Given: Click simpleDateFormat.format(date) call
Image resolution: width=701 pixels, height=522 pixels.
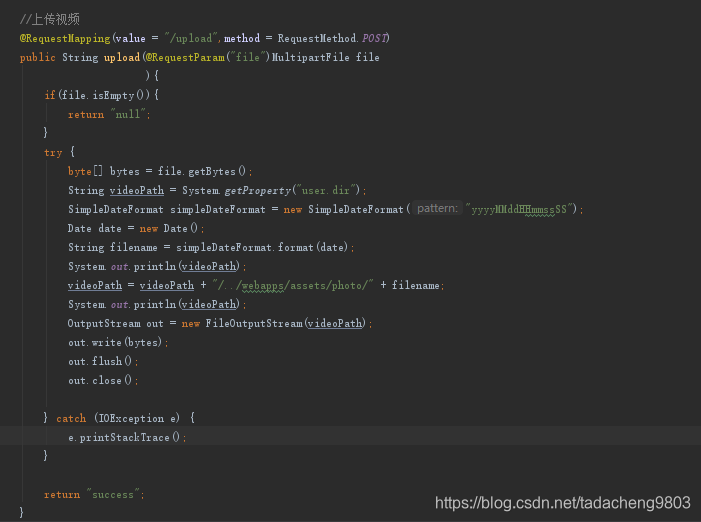Looking at the screenshot, I should coord(262,247).
